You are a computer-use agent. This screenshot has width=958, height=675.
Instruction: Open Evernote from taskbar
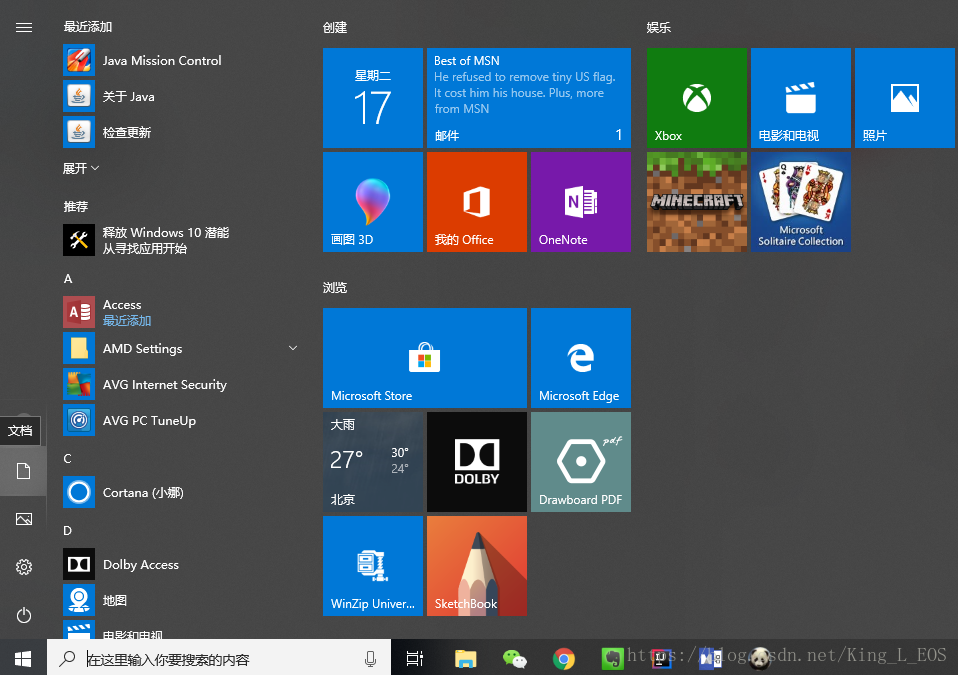(612, 659)
